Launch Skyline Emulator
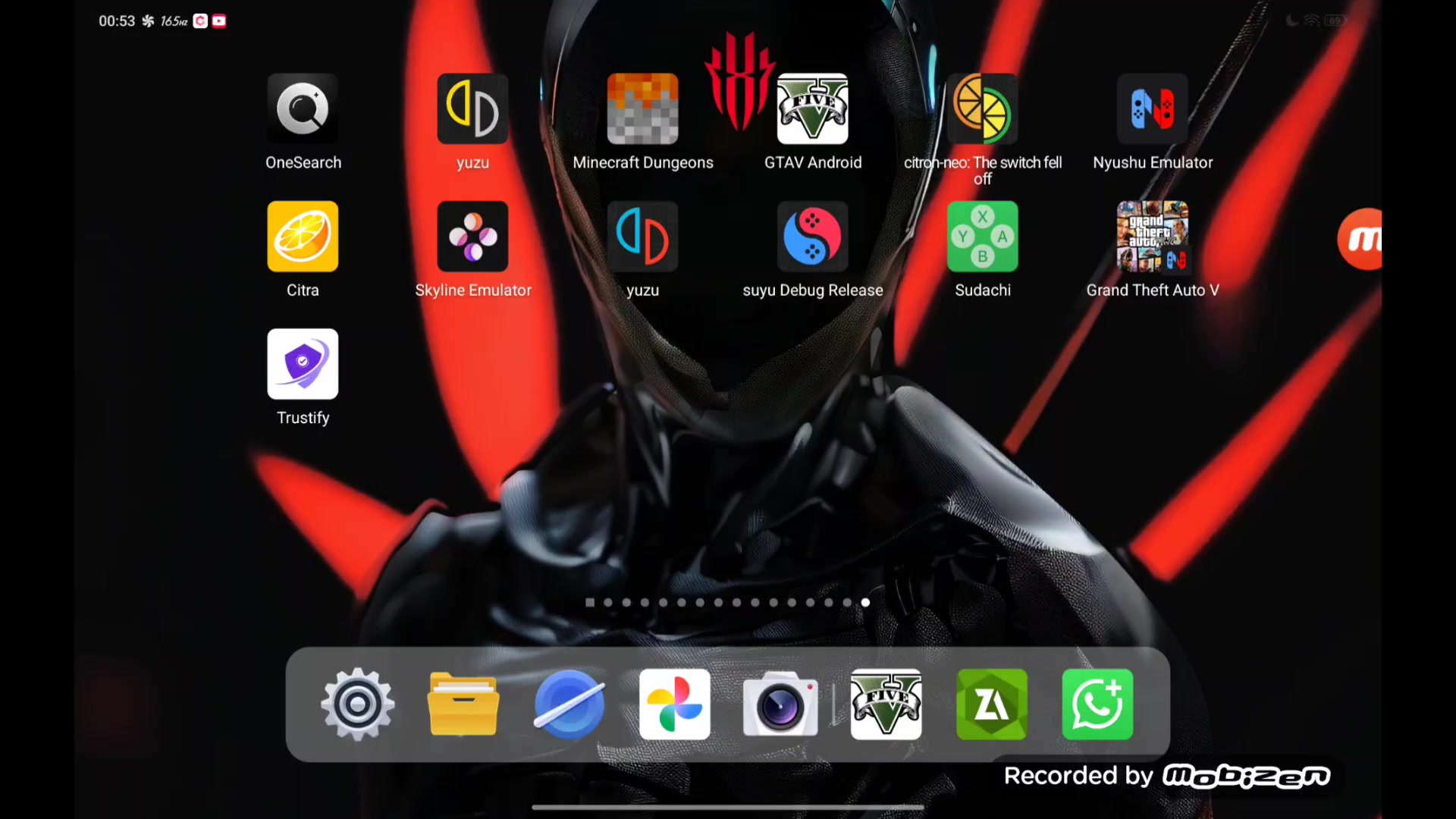The image size is (1456, 819). click(472, 237)
